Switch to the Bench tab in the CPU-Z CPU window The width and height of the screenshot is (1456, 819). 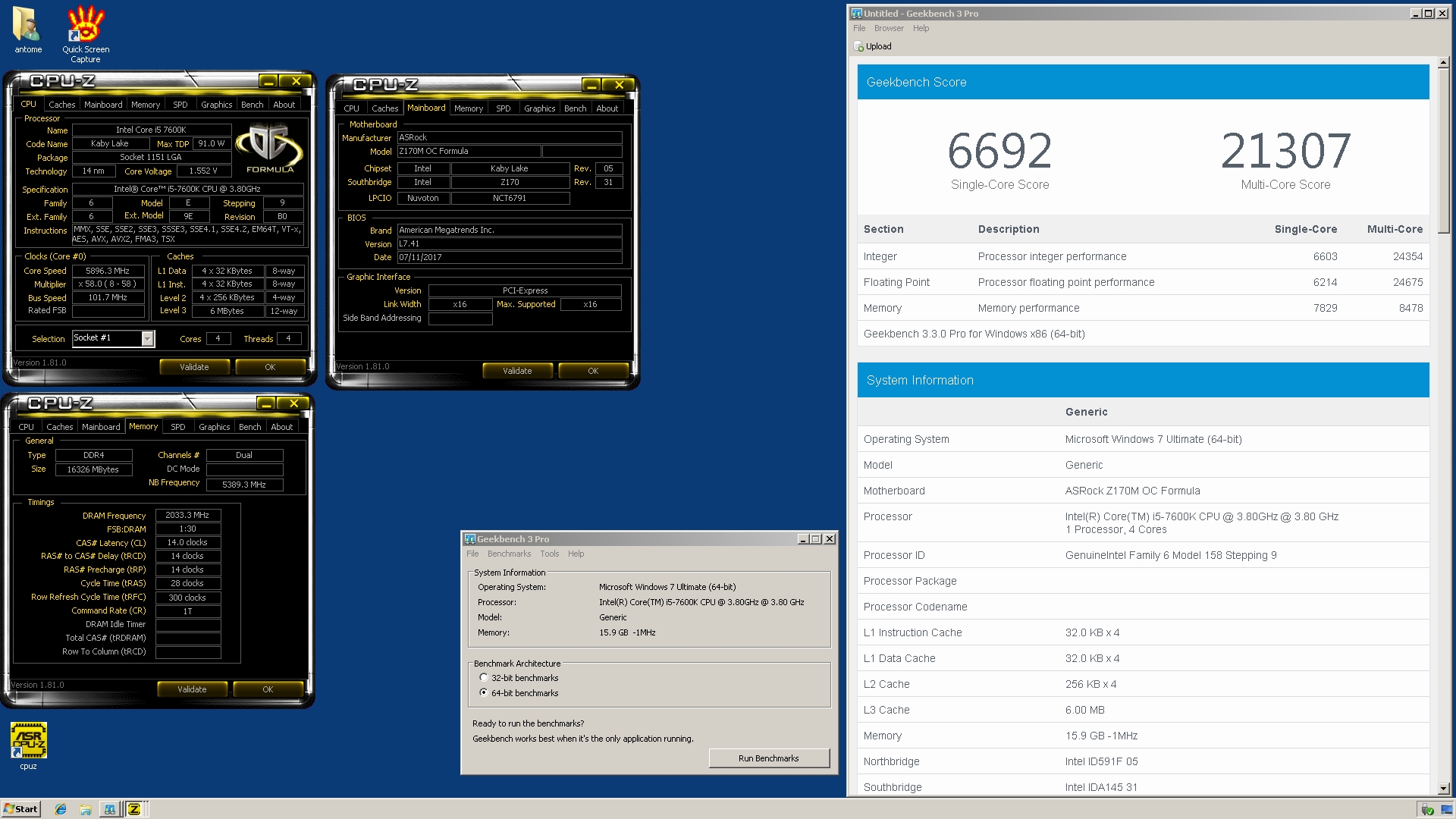point(253,105)
